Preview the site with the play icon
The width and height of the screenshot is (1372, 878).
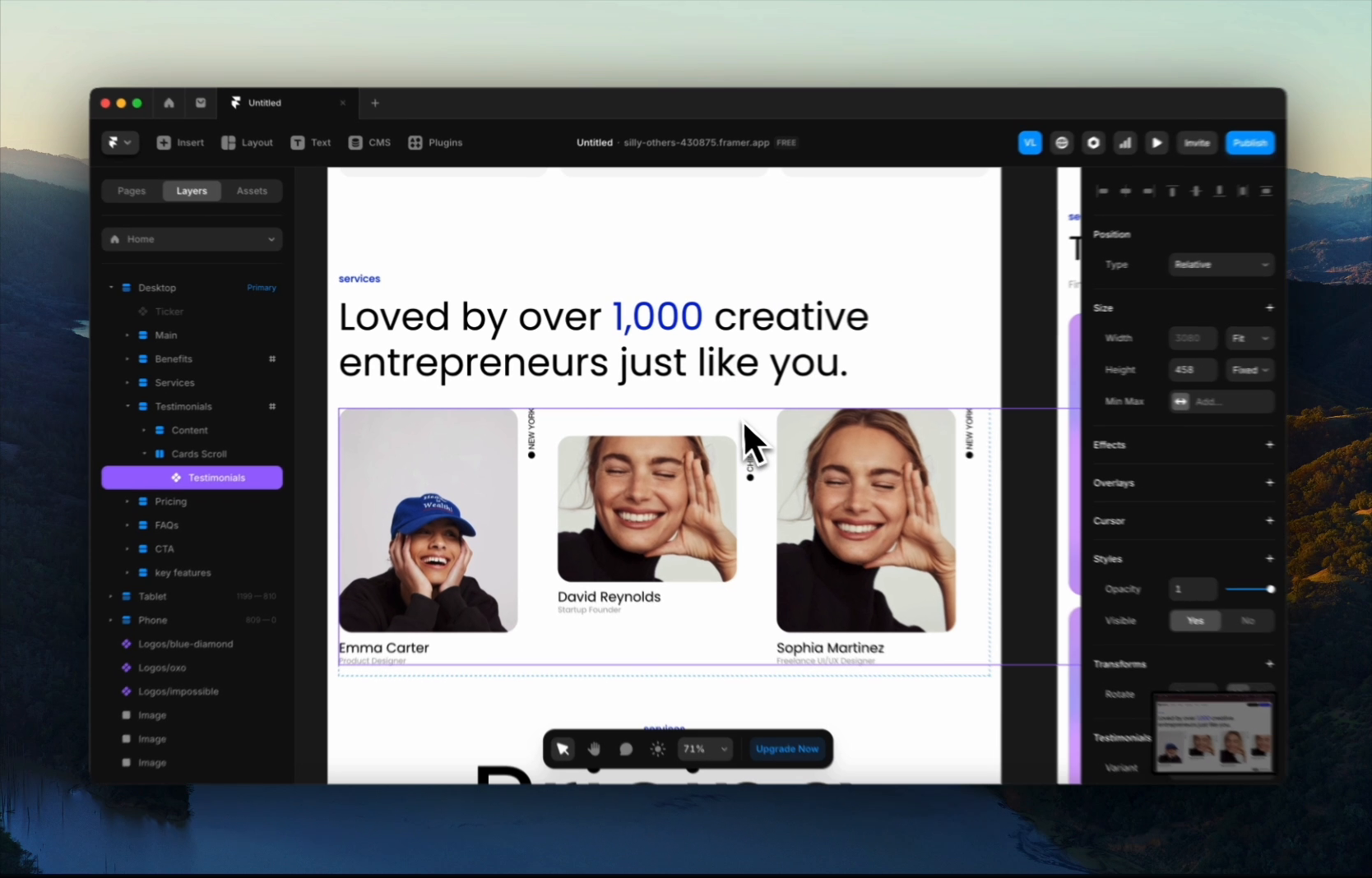pos(1156,142)
